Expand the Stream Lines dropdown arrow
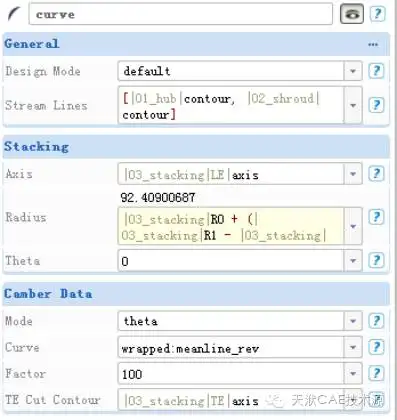397x420 pixels. (353, 105)
